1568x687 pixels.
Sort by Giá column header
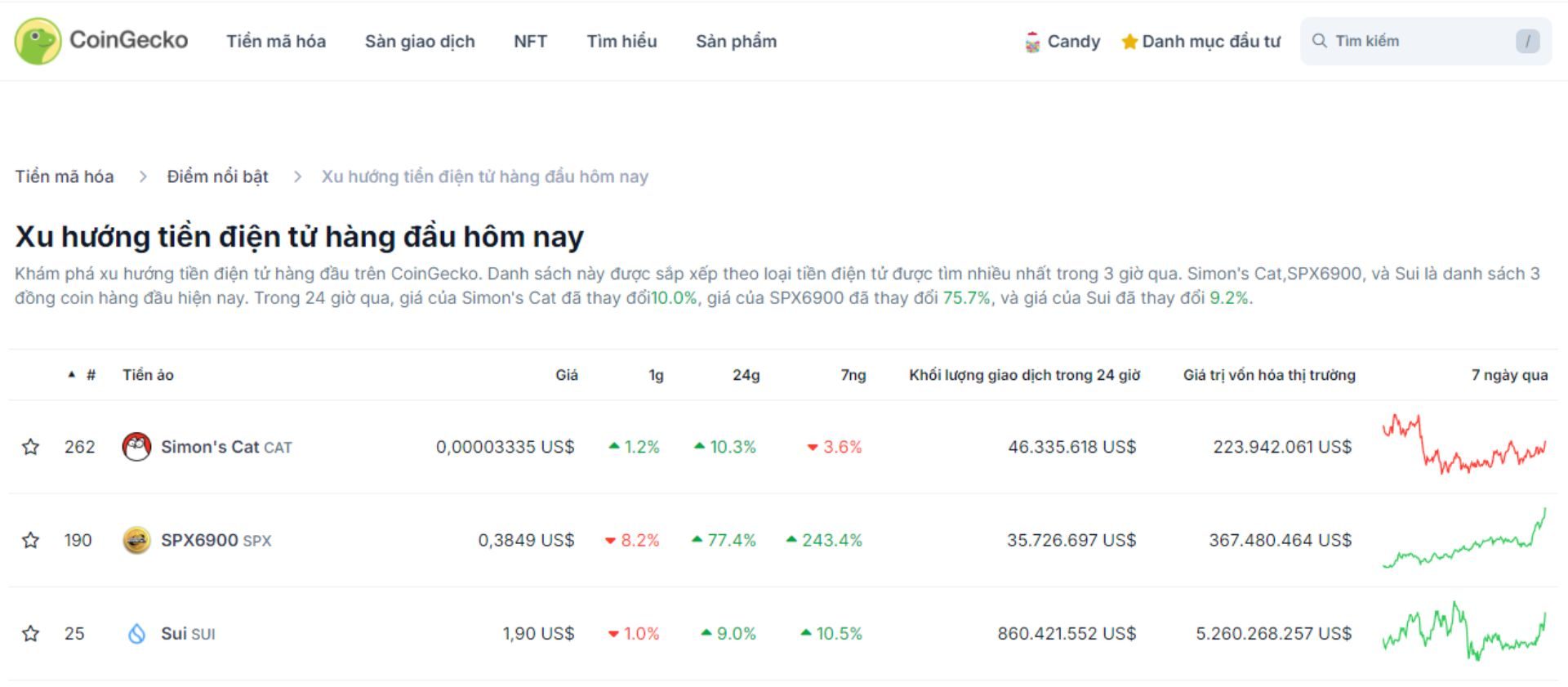pyautogui.click(x=566, y=375)
